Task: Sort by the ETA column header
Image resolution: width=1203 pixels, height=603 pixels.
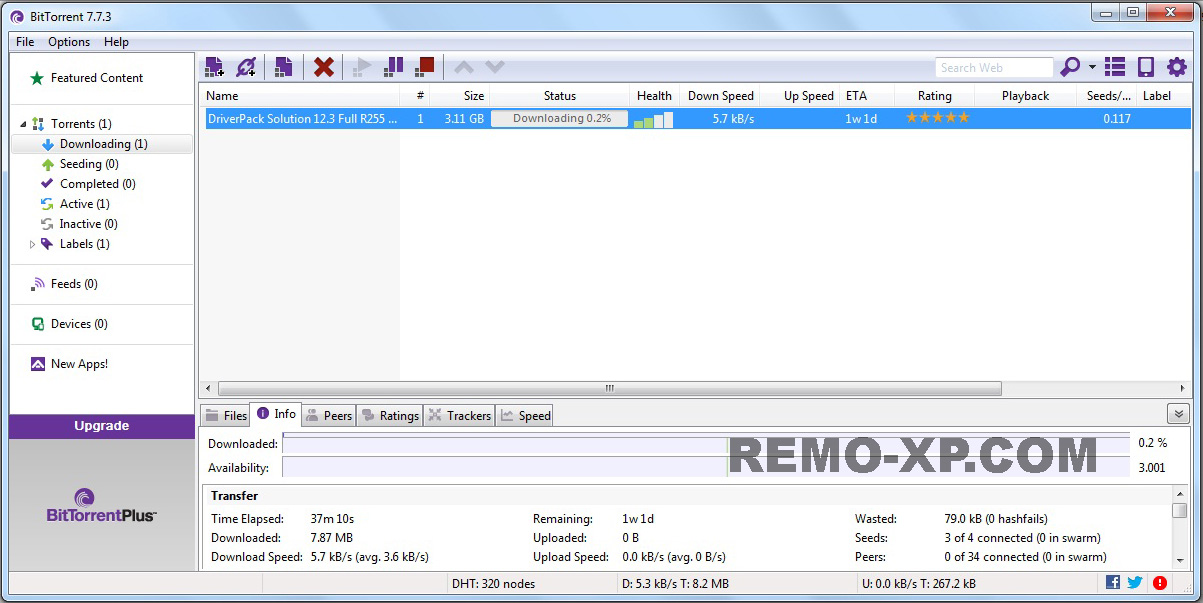Action: click(866, 96)
